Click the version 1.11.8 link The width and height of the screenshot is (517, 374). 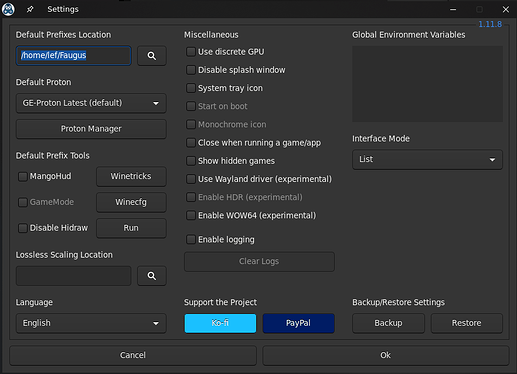pyautogui.click(x=490, y=24)
